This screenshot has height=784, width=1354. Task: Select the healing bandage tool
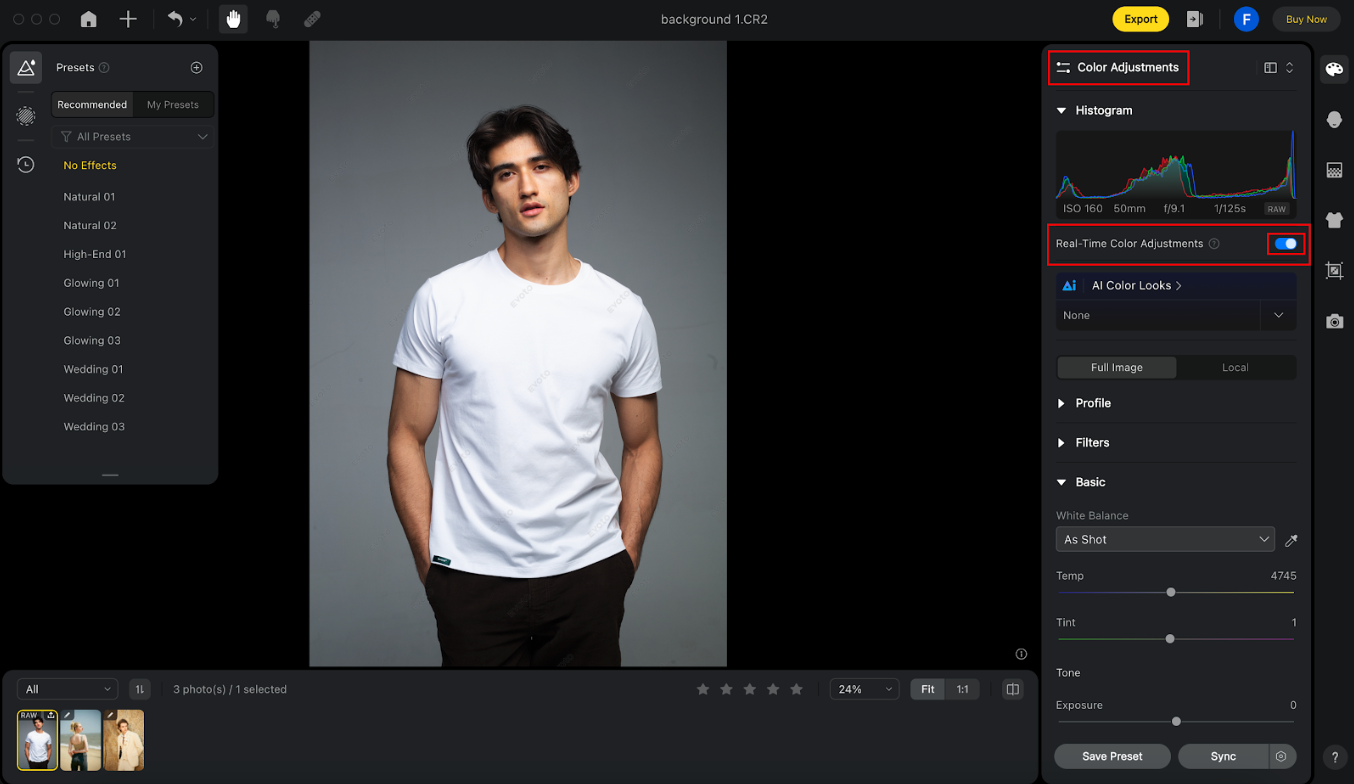coord(312,19)
